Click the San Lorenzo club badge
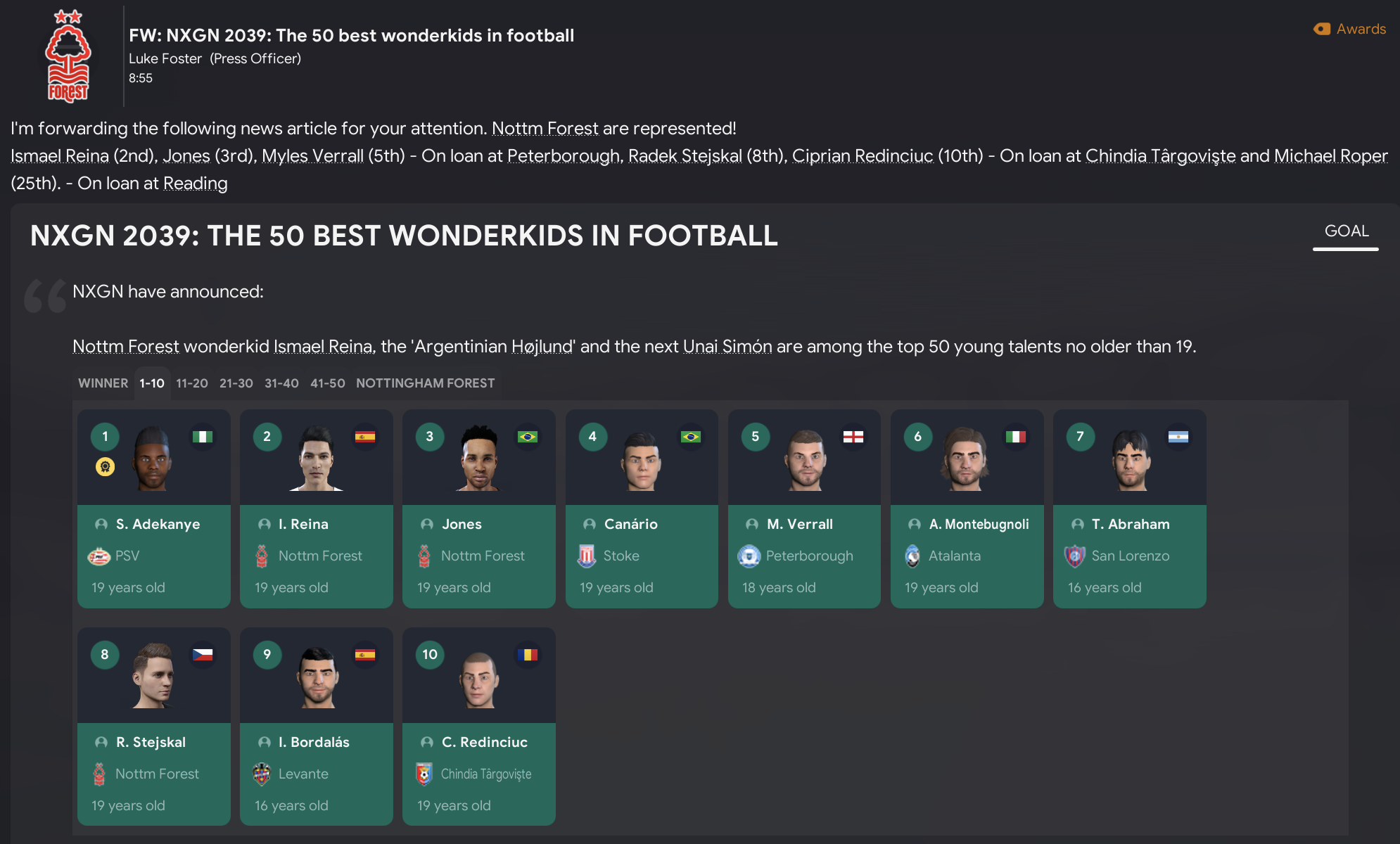The height and width of the screenshot is (844, 1400). point(1075,556)
